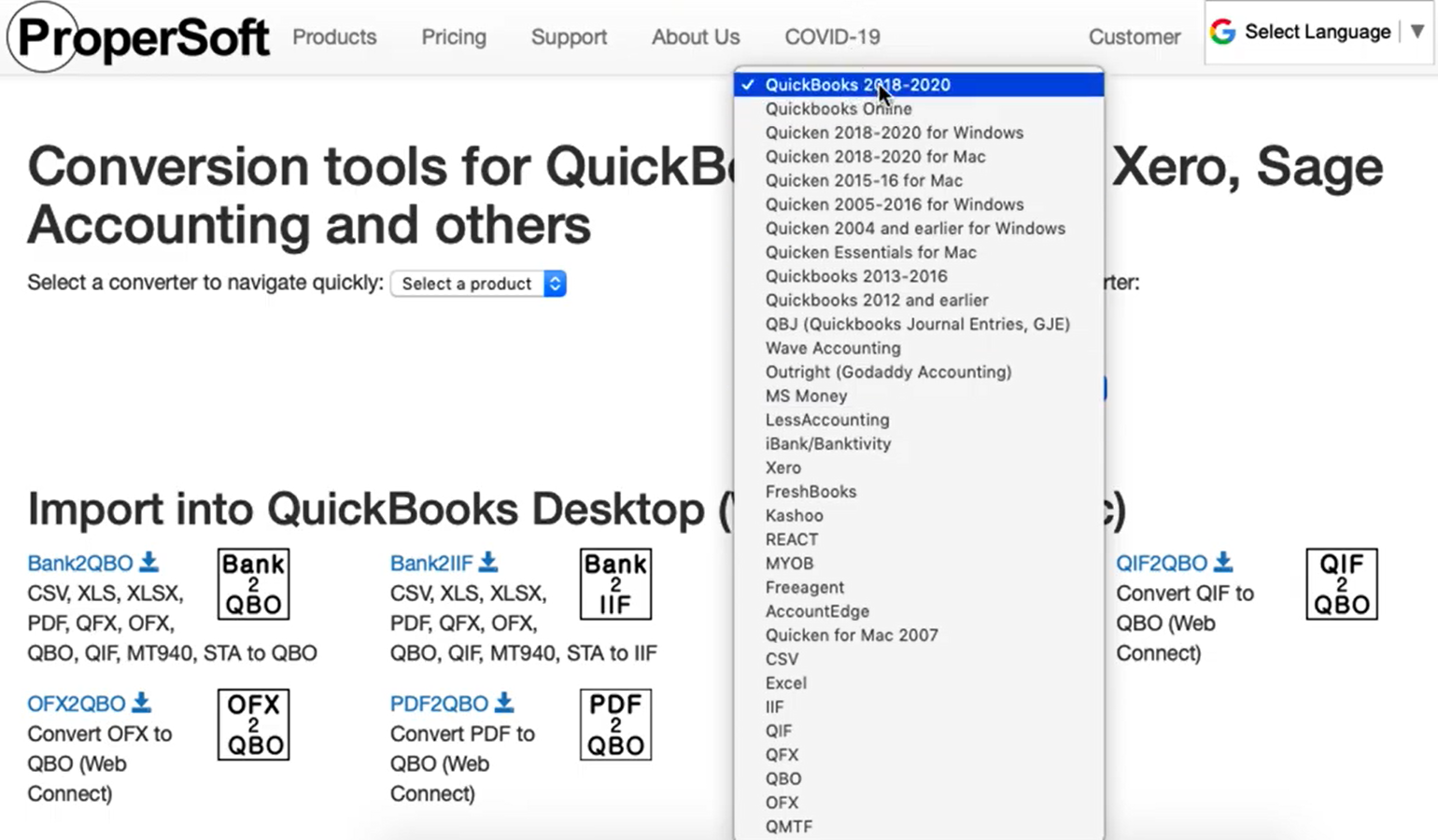
Task: Click the Bank2QBO box icon
Action: [254, 584]
